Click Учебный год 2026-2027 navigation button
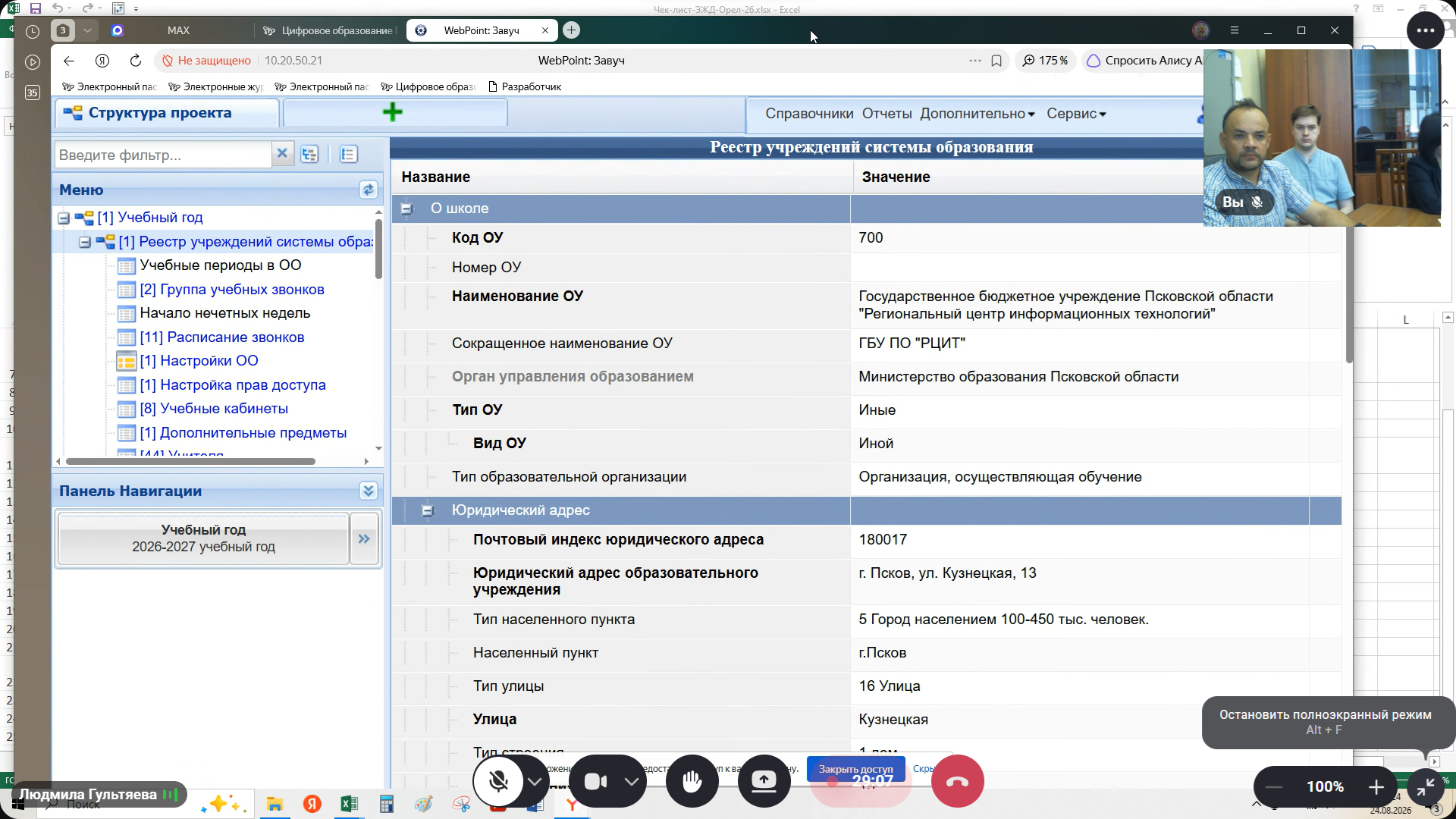 pos(203,538)
